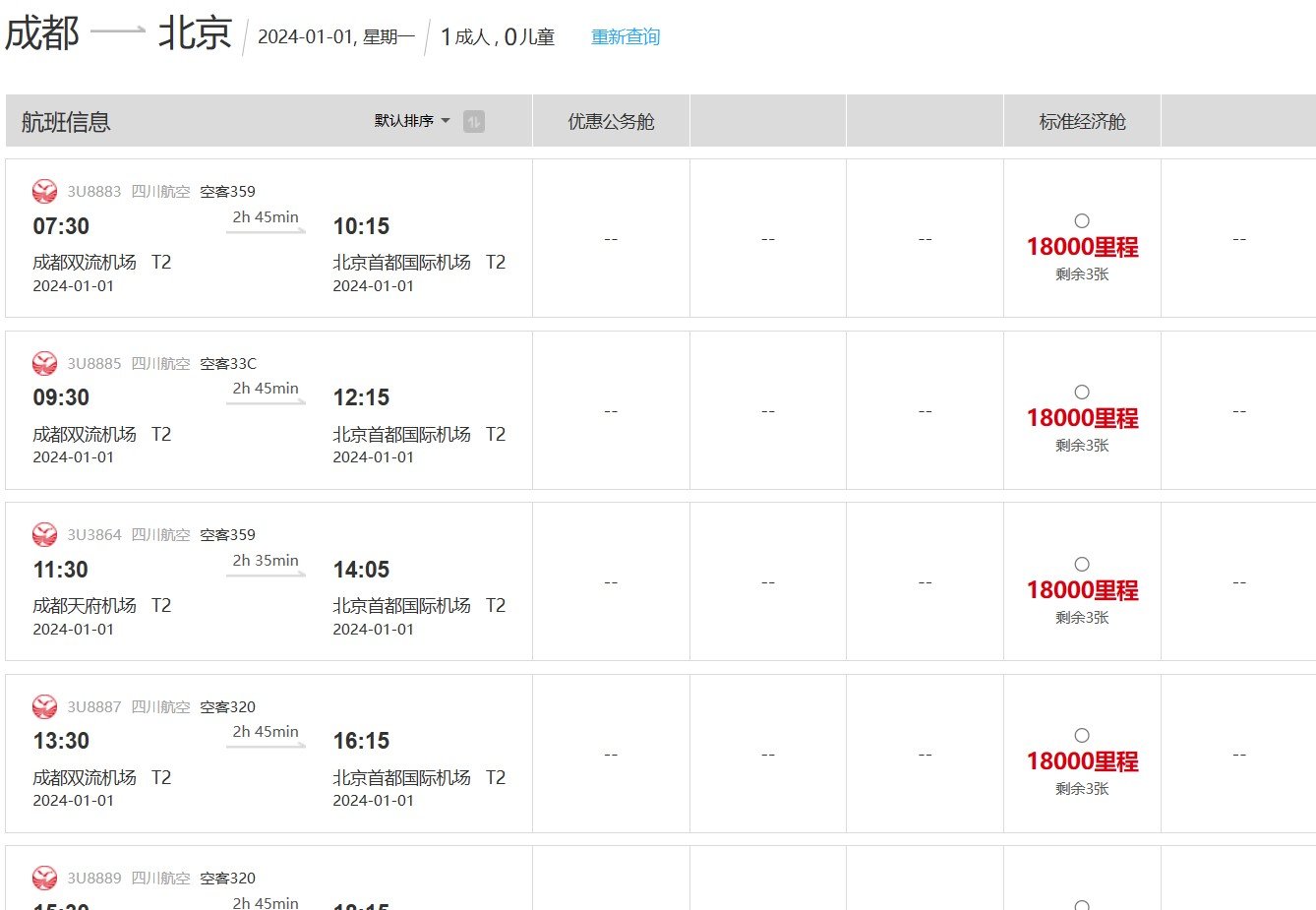Screen dimensions: 1316x910
Task: Click the date 2024-01-01, 星期一 in header
Action: tap(336, 37)
